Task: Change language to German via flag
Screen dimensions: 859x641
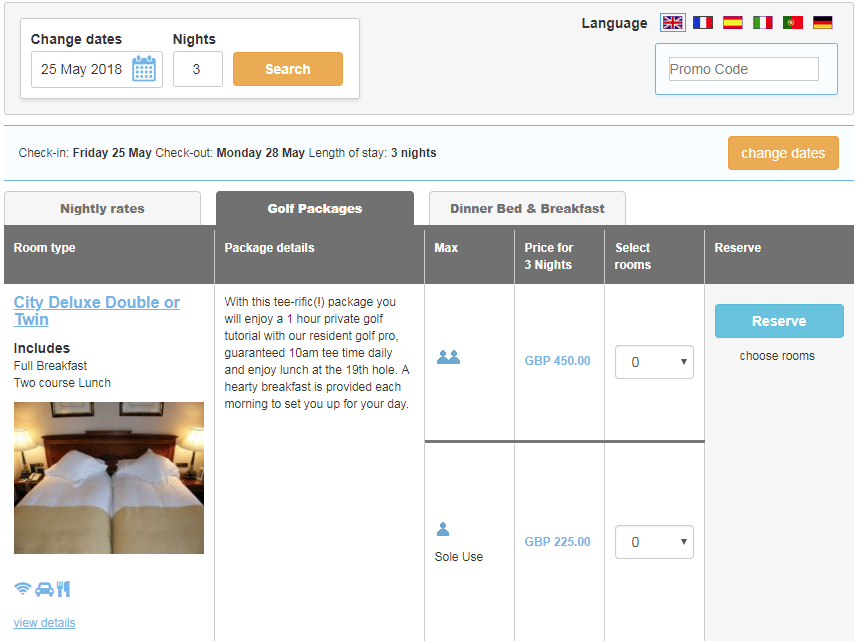Action: (x=823, y=22)
